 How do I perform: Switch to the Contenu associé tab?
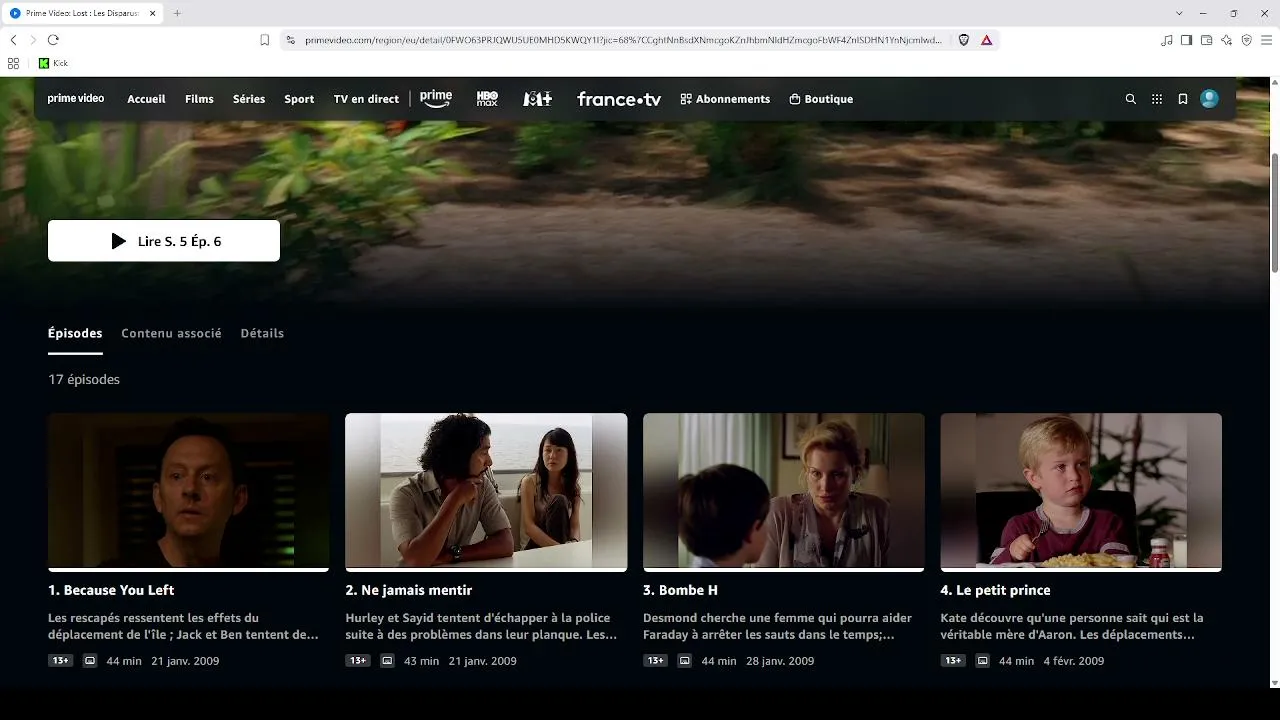(x=171, y=333)
